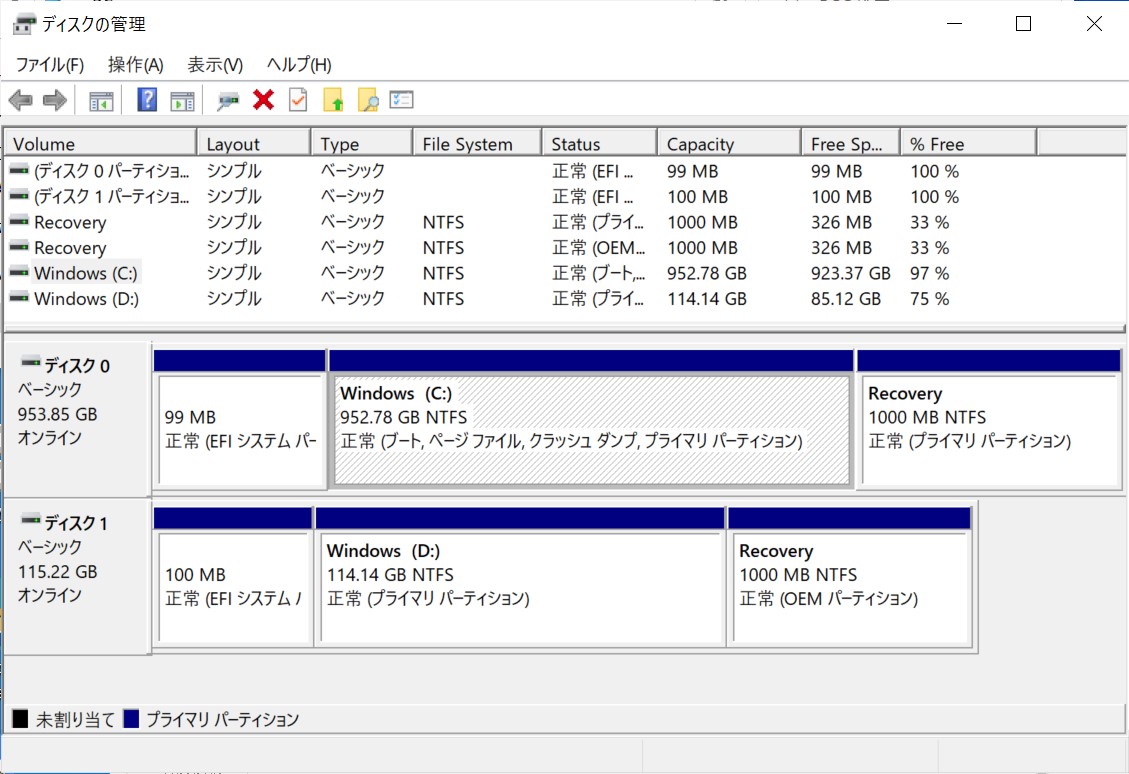Click the drive icon beside Windows (D:) row
The width and height of the screenshot is (1129, 774).
tap(19, 297)
